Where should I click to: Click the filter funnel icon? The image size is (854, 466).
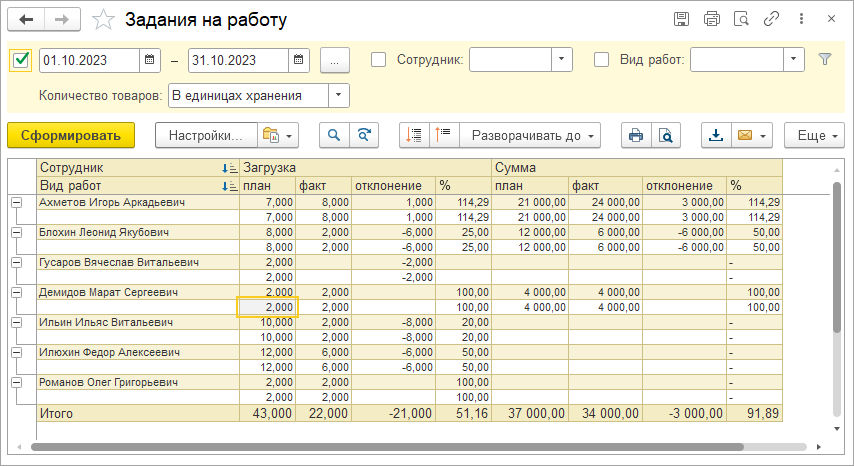(x=825, y=59)
